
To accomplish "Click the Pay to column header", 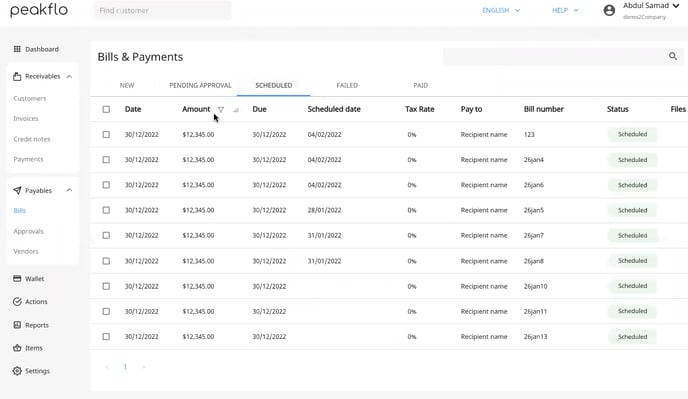I will click(471, 109).
